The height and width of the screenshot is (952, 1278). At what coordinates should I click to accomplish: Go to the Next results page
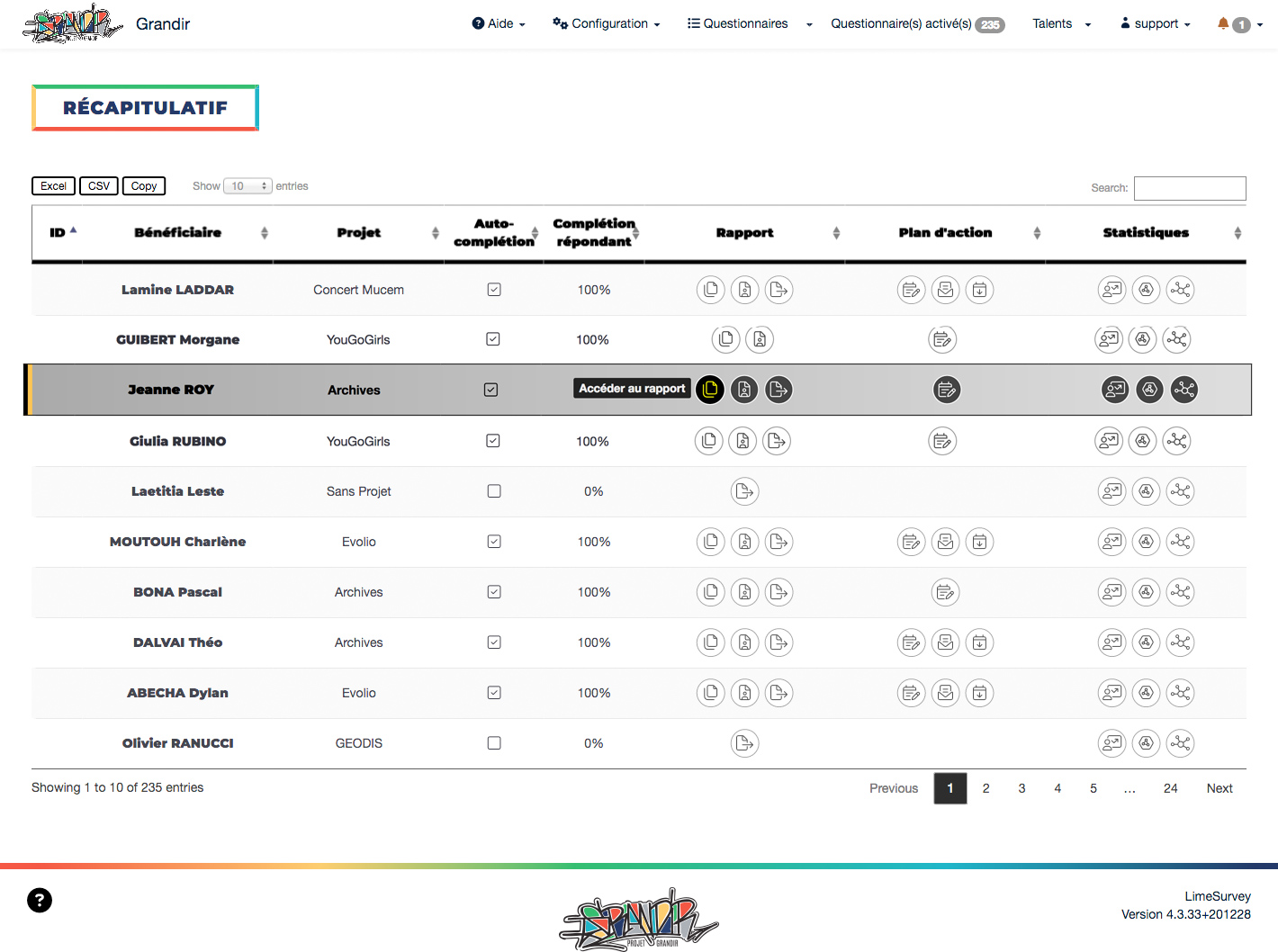pos(1219,788)
